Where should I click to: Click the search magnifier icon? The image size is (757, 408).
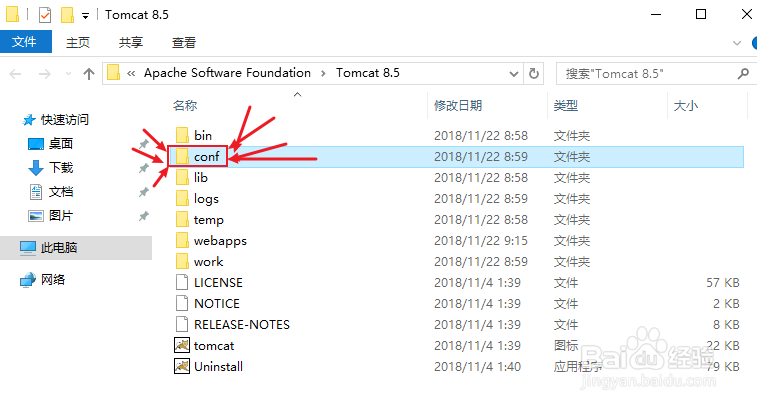(743, 74)
